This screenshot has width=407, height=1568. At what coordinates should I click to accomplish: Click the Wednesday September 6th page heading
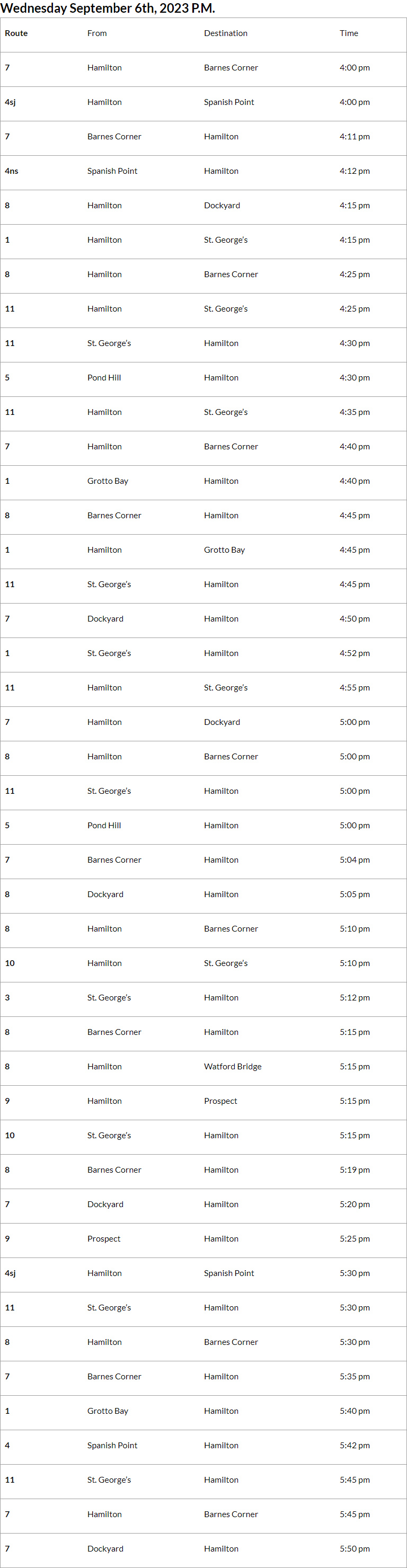click(x=108, y=8)
